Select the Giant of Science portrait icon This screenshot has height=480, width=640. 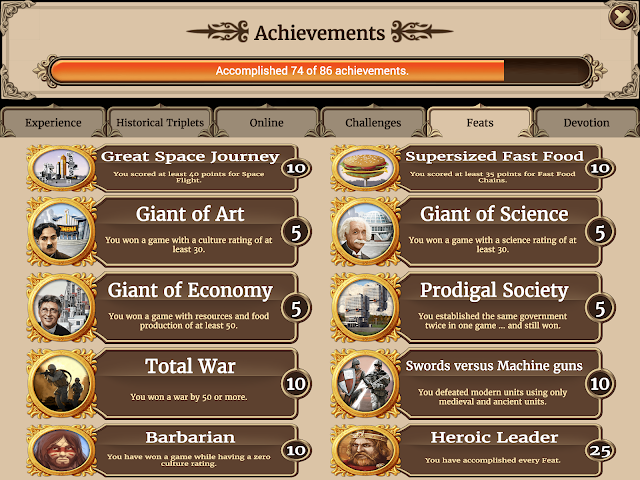[366, 232]
